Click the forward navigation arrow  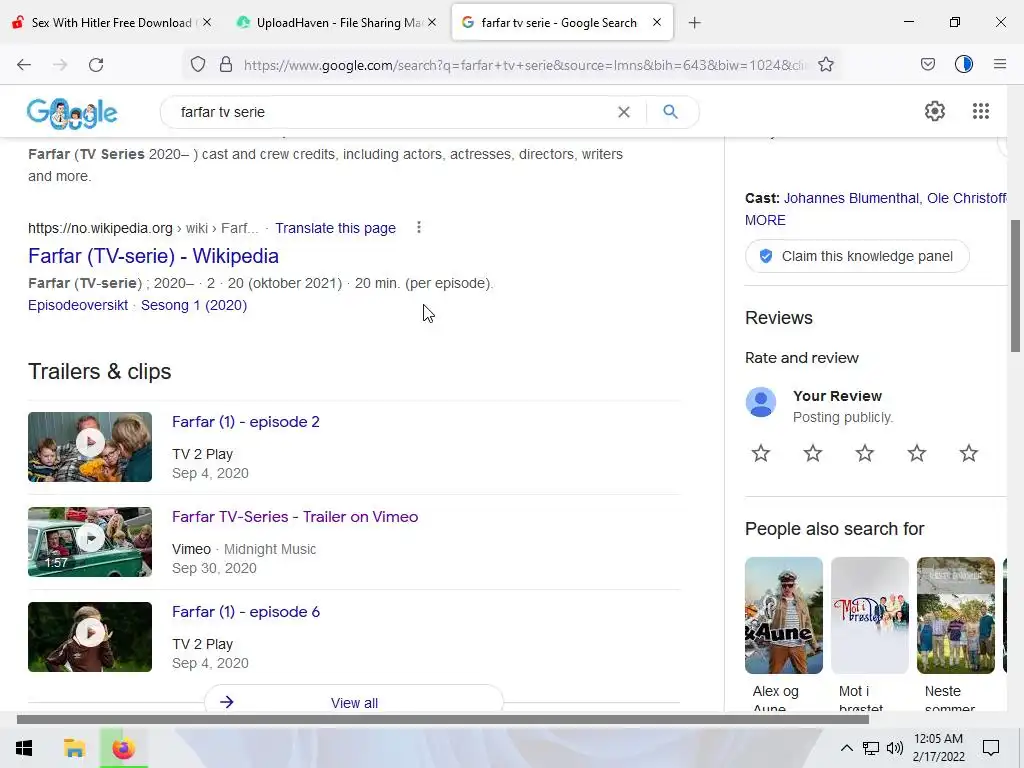(x=60, y=64)
